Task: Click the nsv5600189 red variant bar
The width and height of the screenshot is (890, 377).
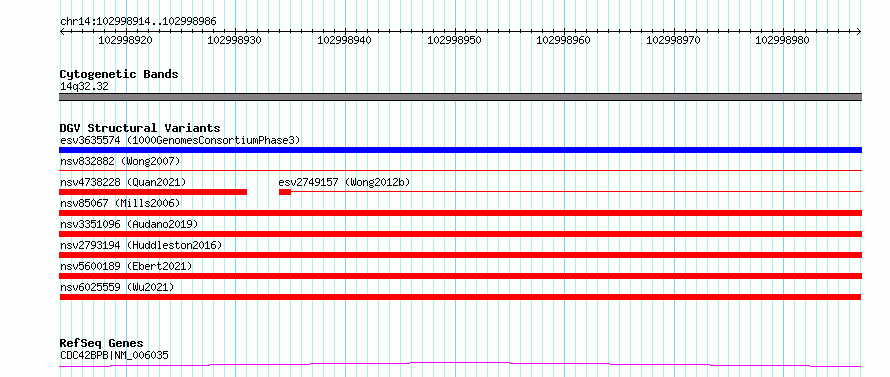Action: point(460,276)
